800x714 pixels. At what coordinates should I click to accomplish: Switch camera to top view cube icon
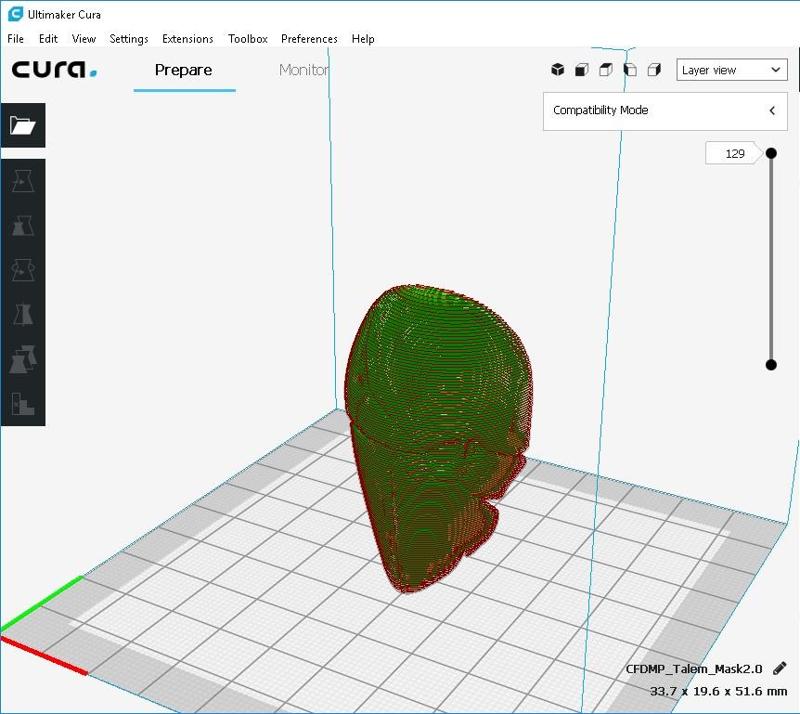coord(606,70)
